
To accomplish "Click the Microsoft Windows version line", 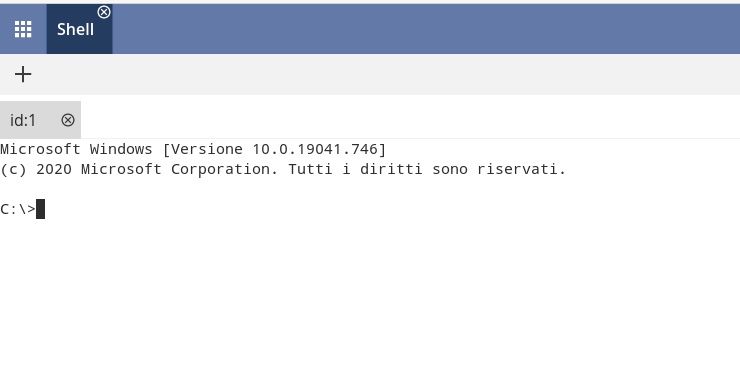I will tap(193, 149).
